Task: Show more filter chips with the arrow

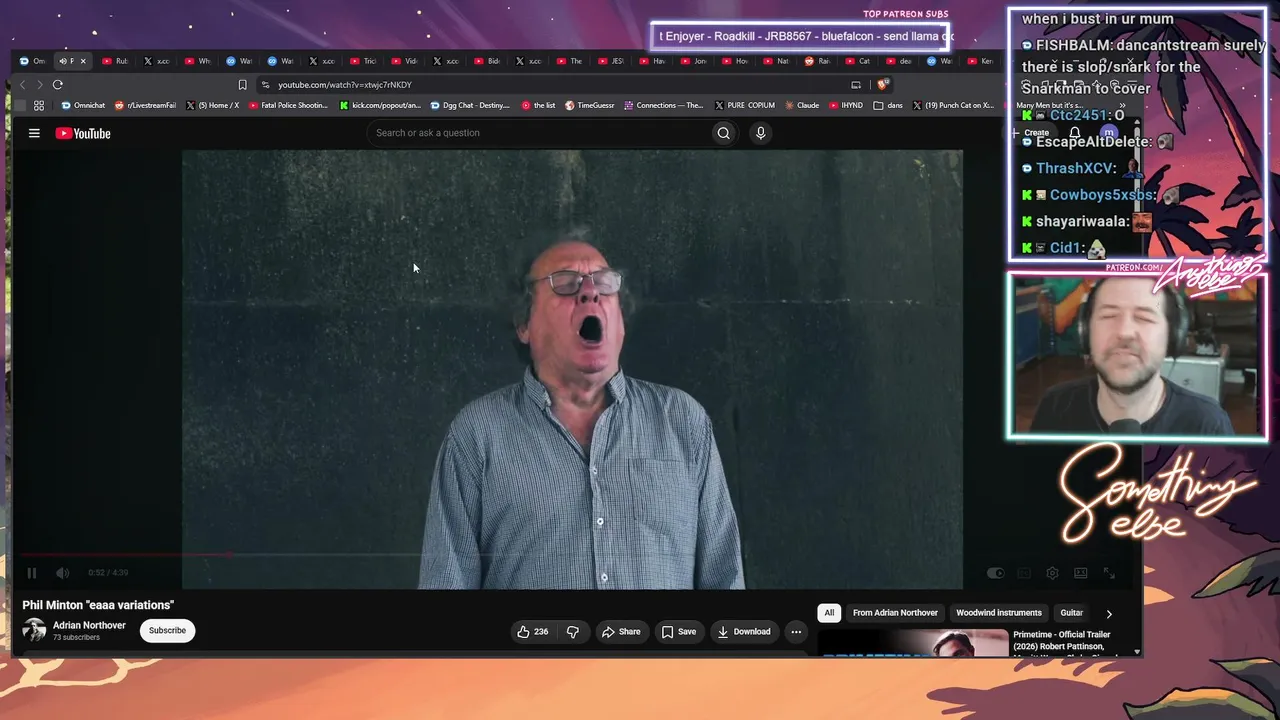Action: click(1109, 614)
